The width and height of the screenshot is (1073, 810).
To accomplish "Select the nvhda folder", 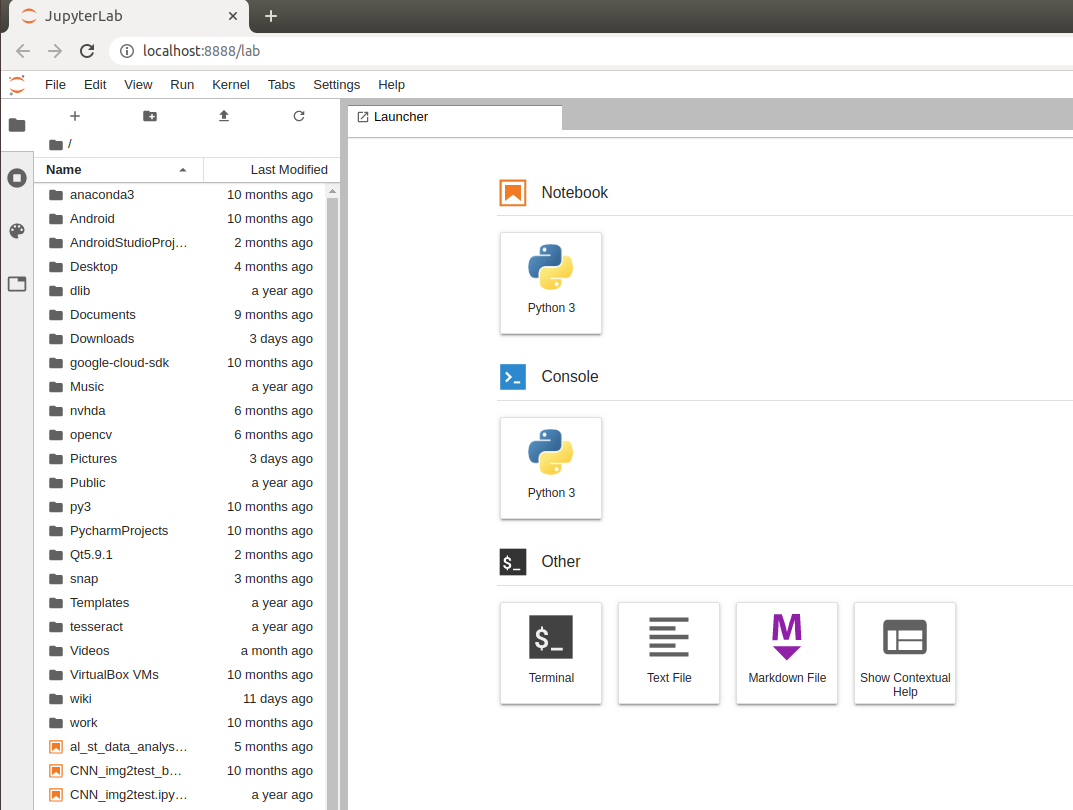I will (181, 410).
